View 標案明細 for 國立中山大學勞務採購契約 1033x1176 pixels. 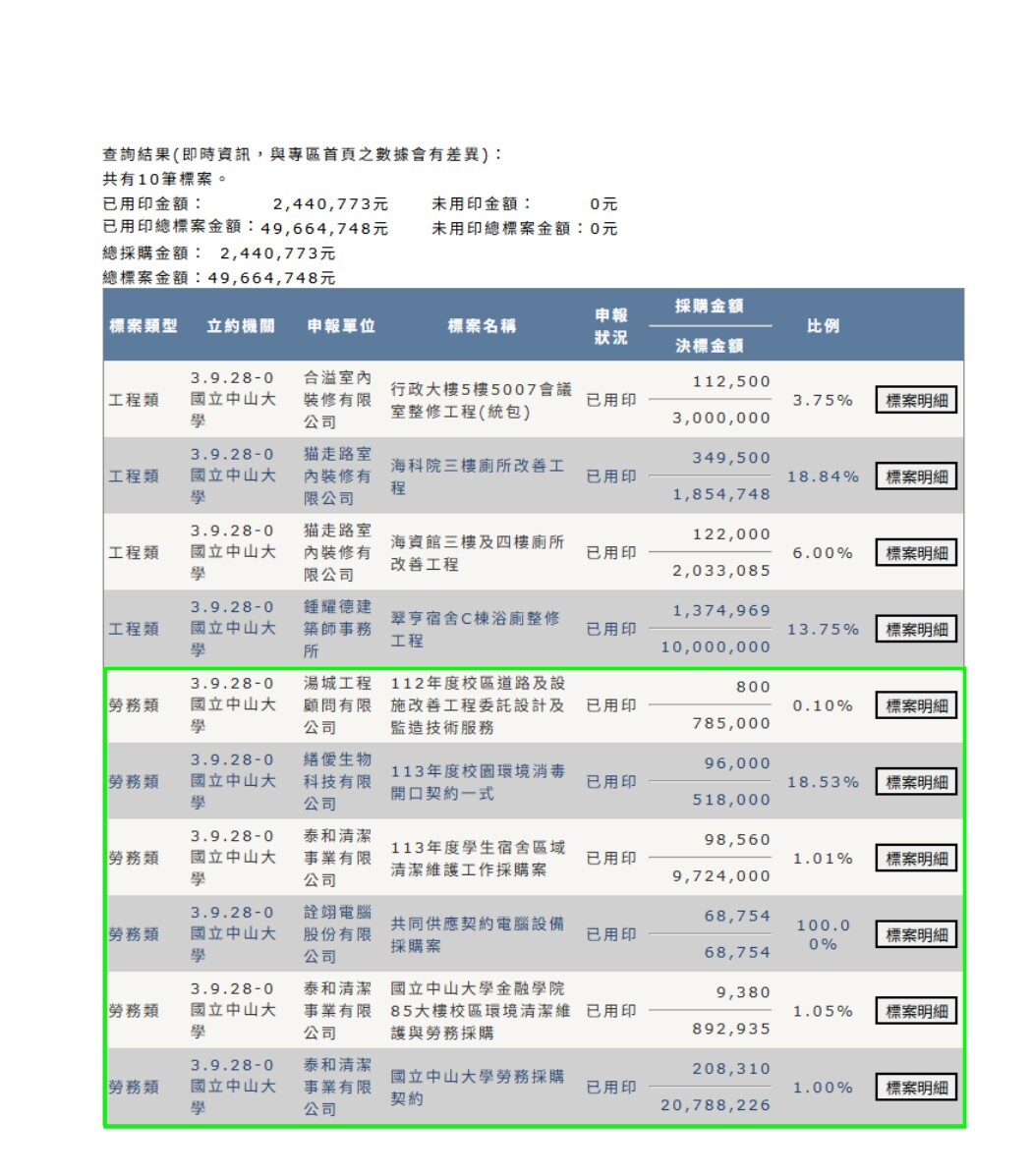916,1088
